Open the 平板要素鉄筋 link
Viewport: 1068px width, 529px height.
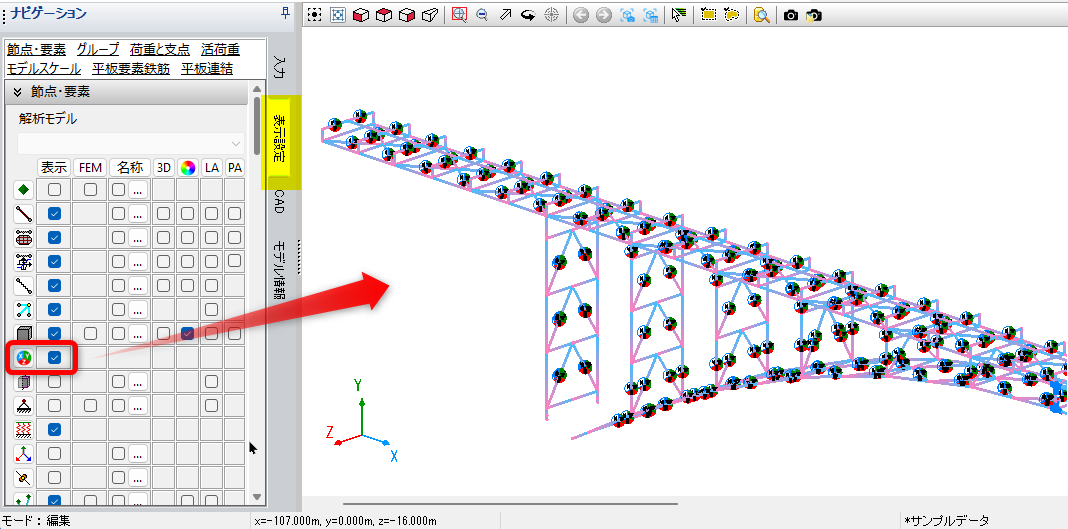(131, 69)
